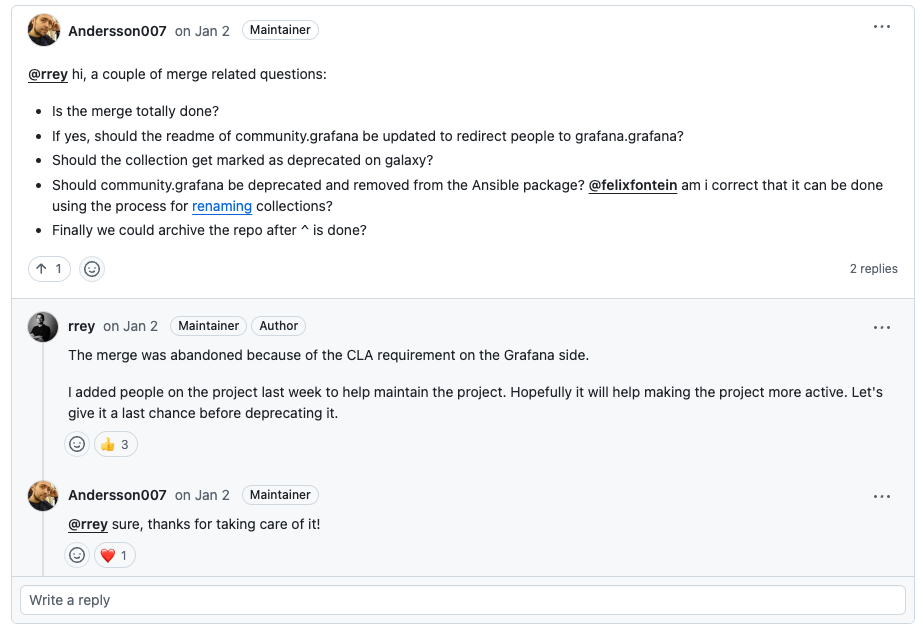This screenshot has height=633, width=923.
Task: Toggle the upvote on the top comment
Action: pos(49,269)
